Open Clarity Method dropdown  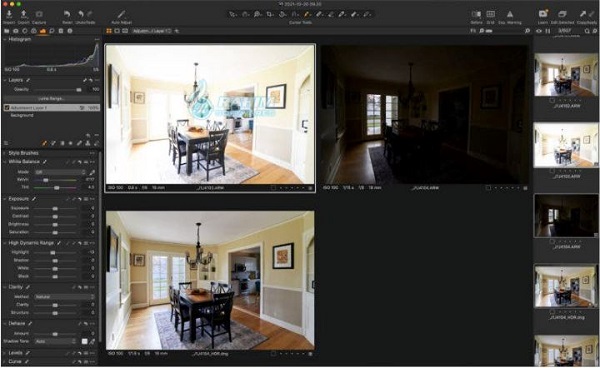coord(64,297)
